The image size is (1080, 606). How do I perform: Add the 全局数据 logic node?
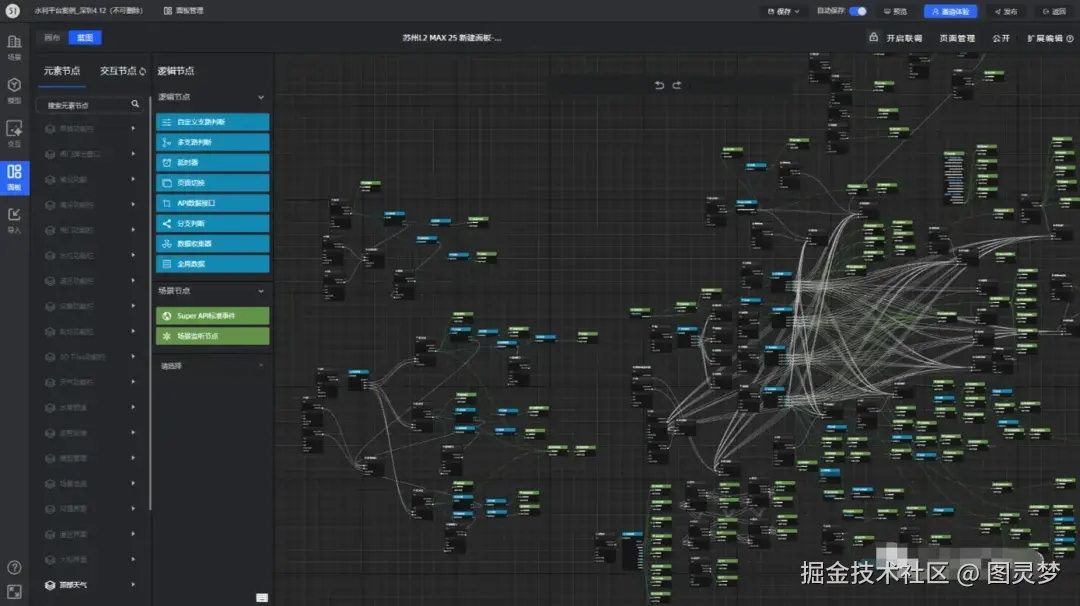212,264
